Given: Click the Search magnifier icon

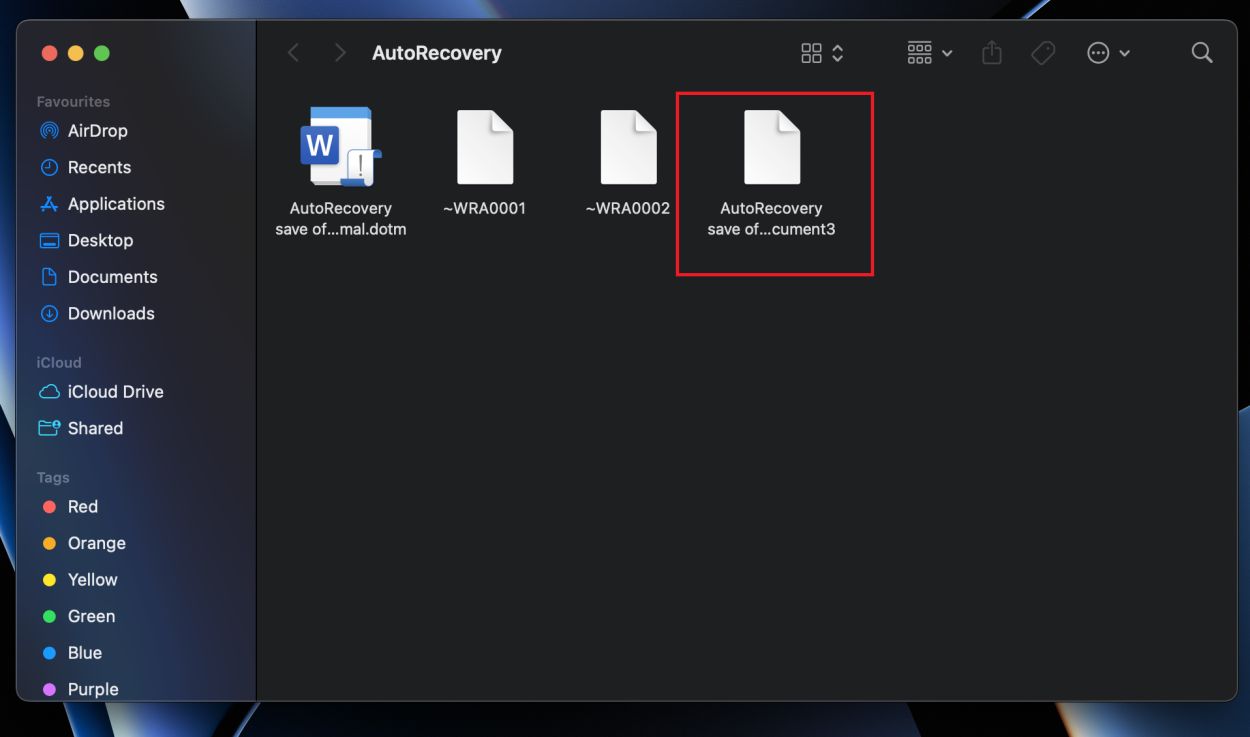Looking at the screenshot, I should pyautogui.click(x=1201, y=52).
